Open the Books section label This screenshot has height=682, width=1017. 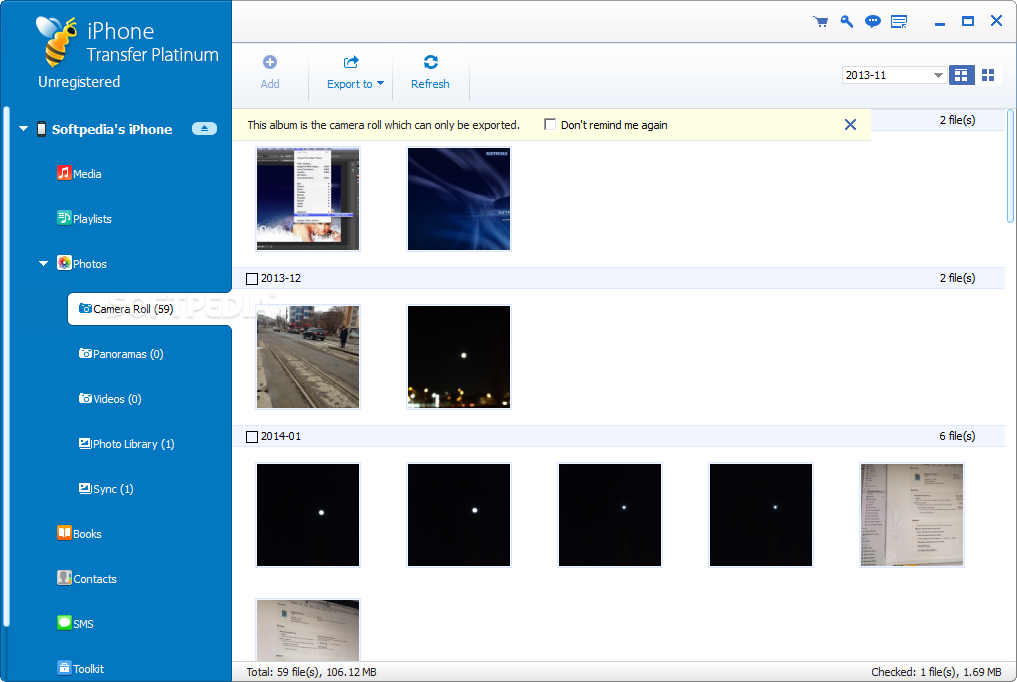point(87,534)
